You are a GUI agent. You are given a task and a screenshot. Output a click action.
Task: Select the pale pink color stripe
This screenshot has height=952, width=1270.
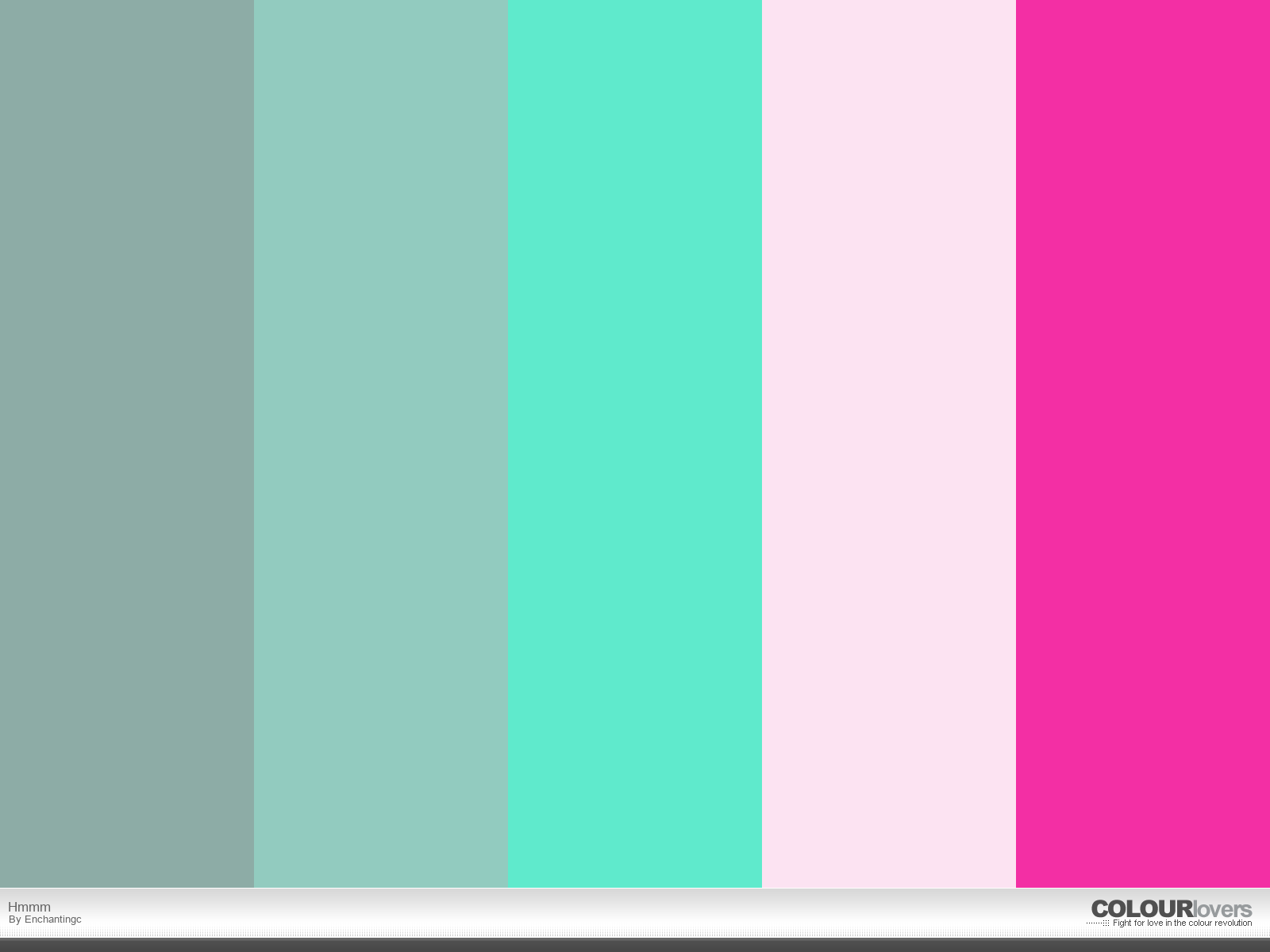889,443
